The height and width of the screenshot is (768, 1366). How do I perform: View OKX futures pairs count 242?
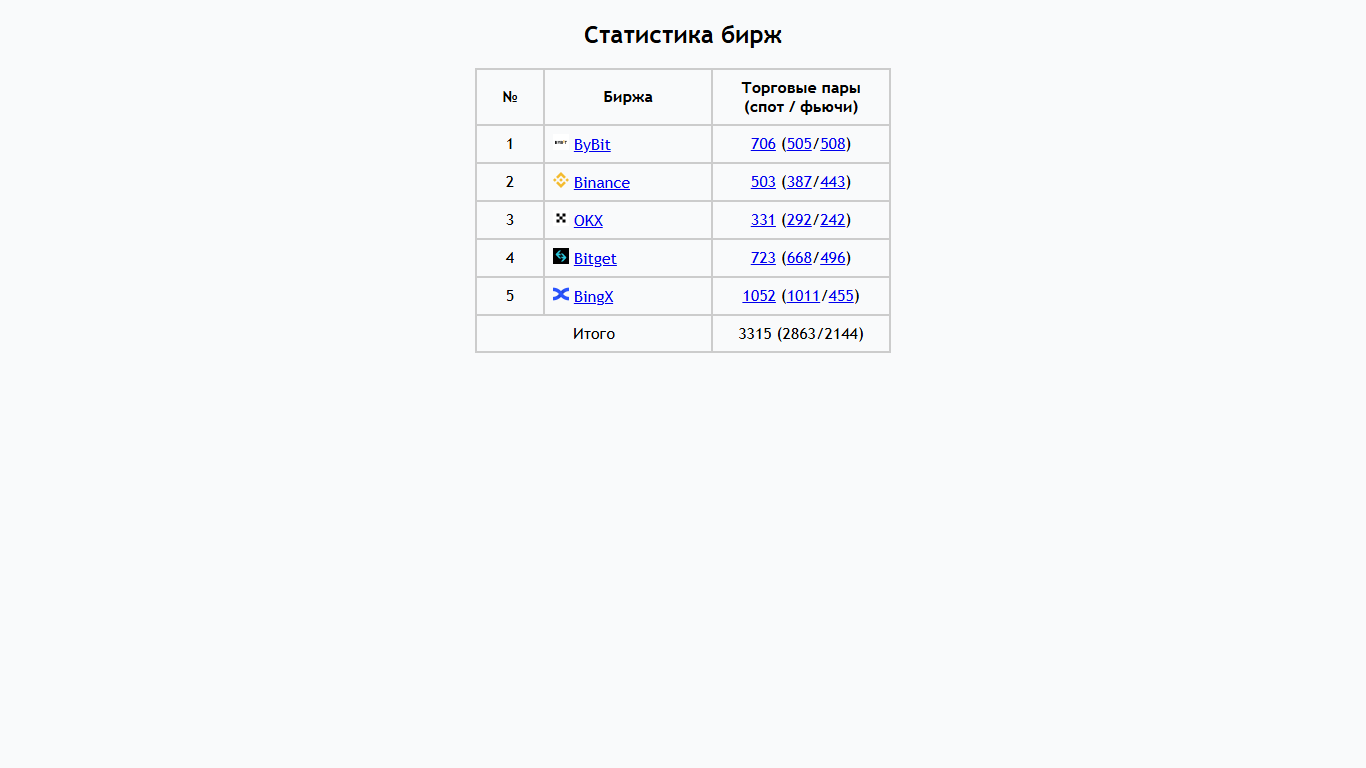click(x=833, y=220)
